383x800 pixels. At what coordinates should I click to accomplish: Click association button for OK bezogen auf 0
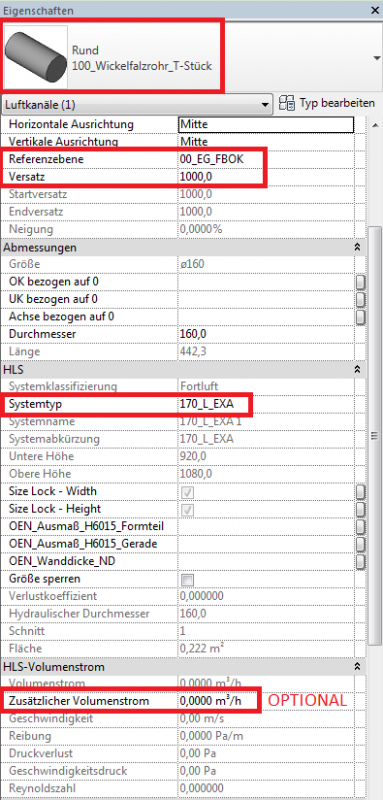click(x=361, y=282)
